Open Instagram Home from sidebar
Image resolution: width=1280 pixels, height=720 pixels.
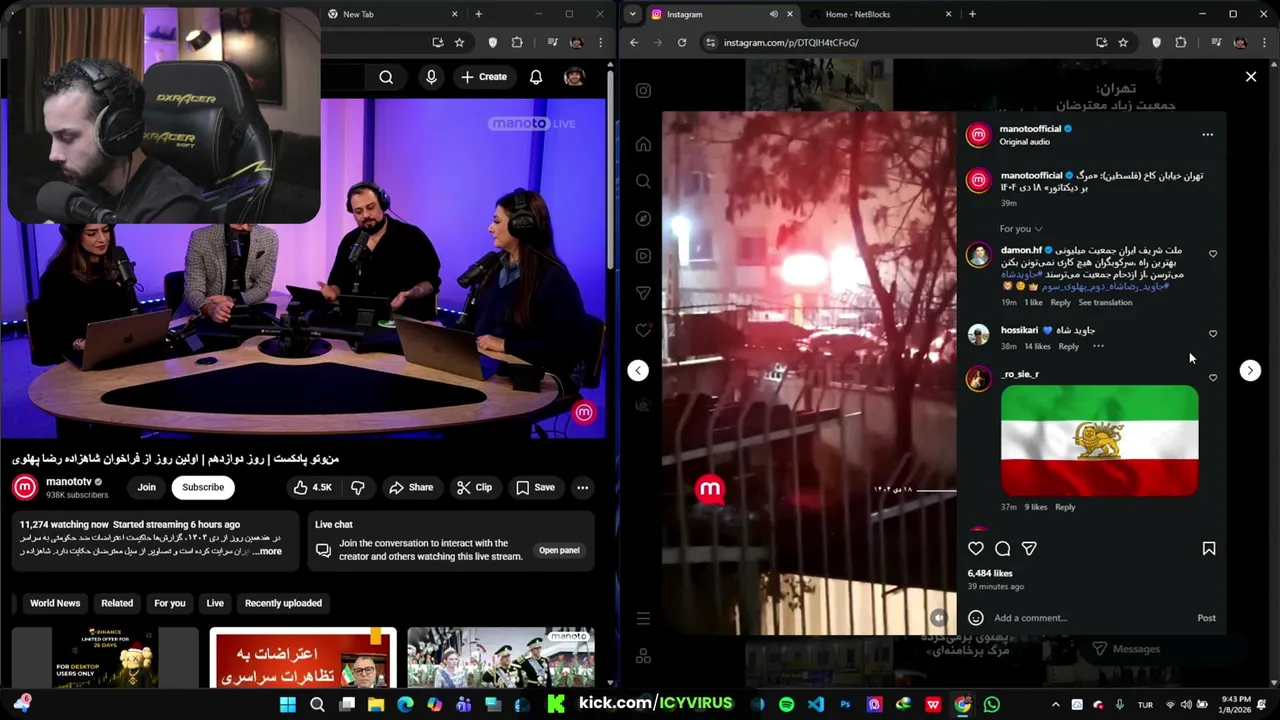pos(643,144)
